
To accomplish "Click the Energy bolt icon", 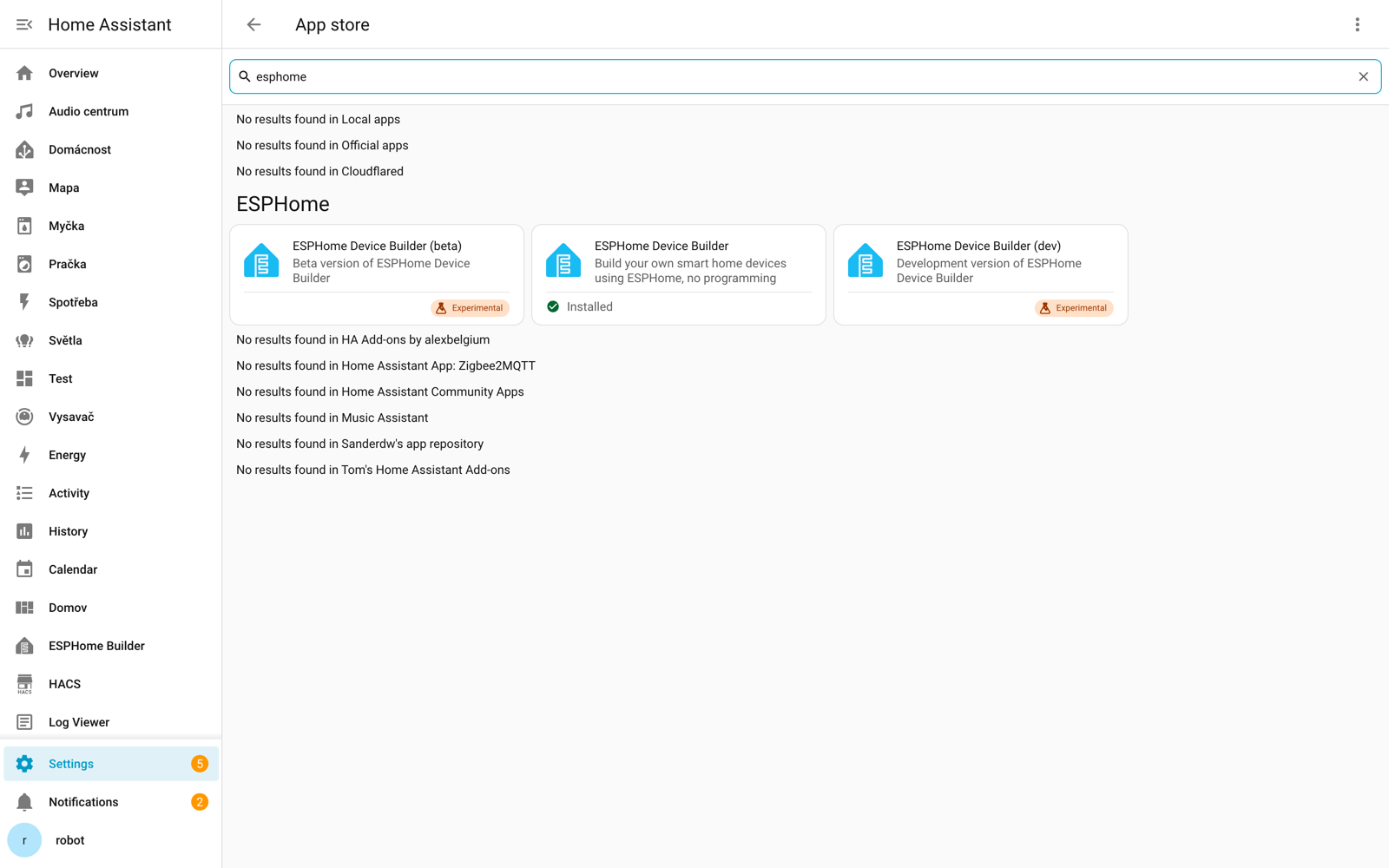I will (24, 455).
